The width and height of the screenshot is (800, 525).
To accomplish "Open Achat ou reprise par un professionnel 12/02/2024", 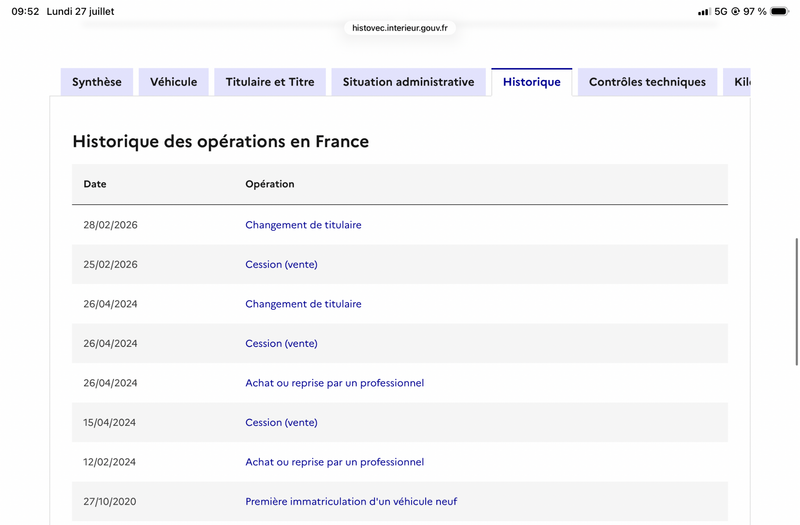I will pos(335,462).
